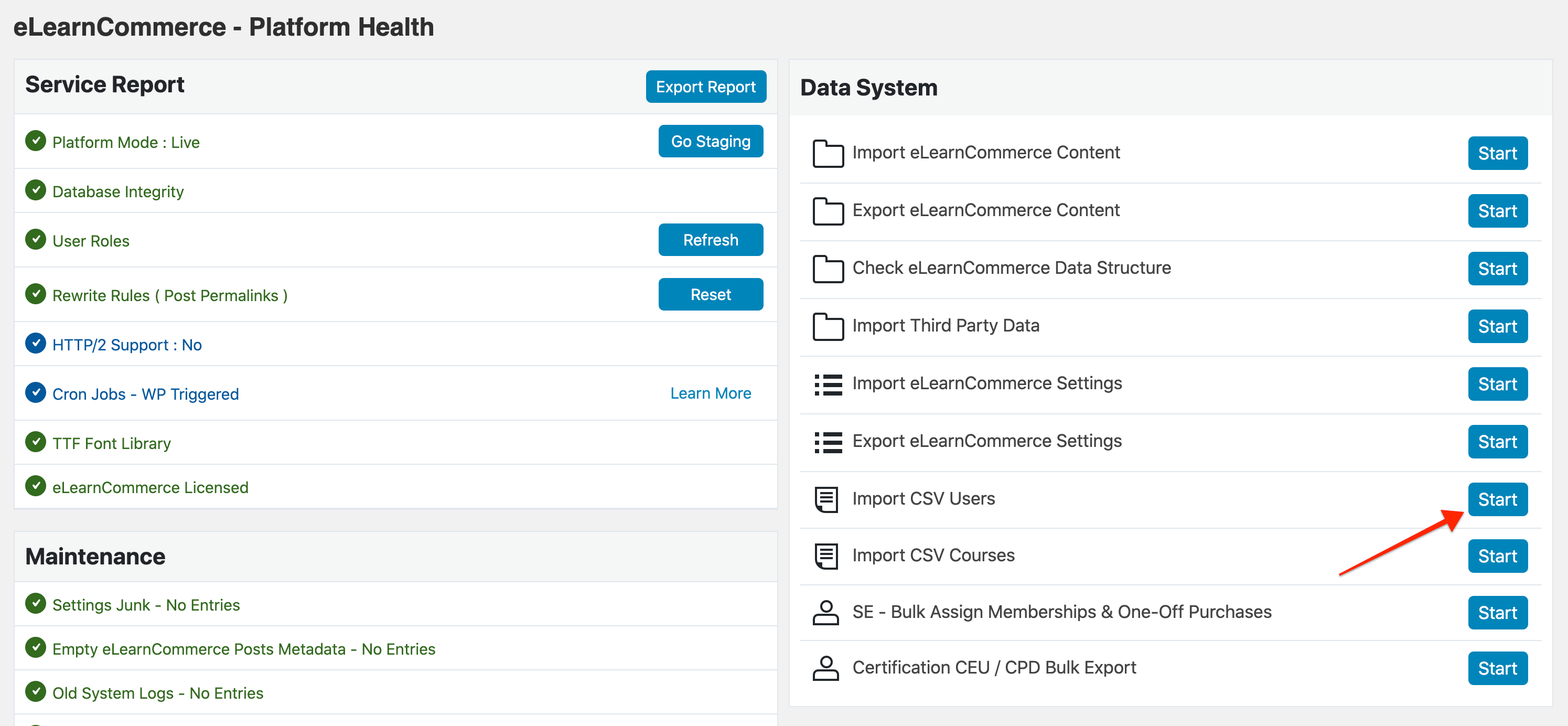Image resolution: width=1568 pixels, height=726 pixels.
Task: Click the 'Export eLearnCommerce Content' label
Action: (x=985, y=210)
